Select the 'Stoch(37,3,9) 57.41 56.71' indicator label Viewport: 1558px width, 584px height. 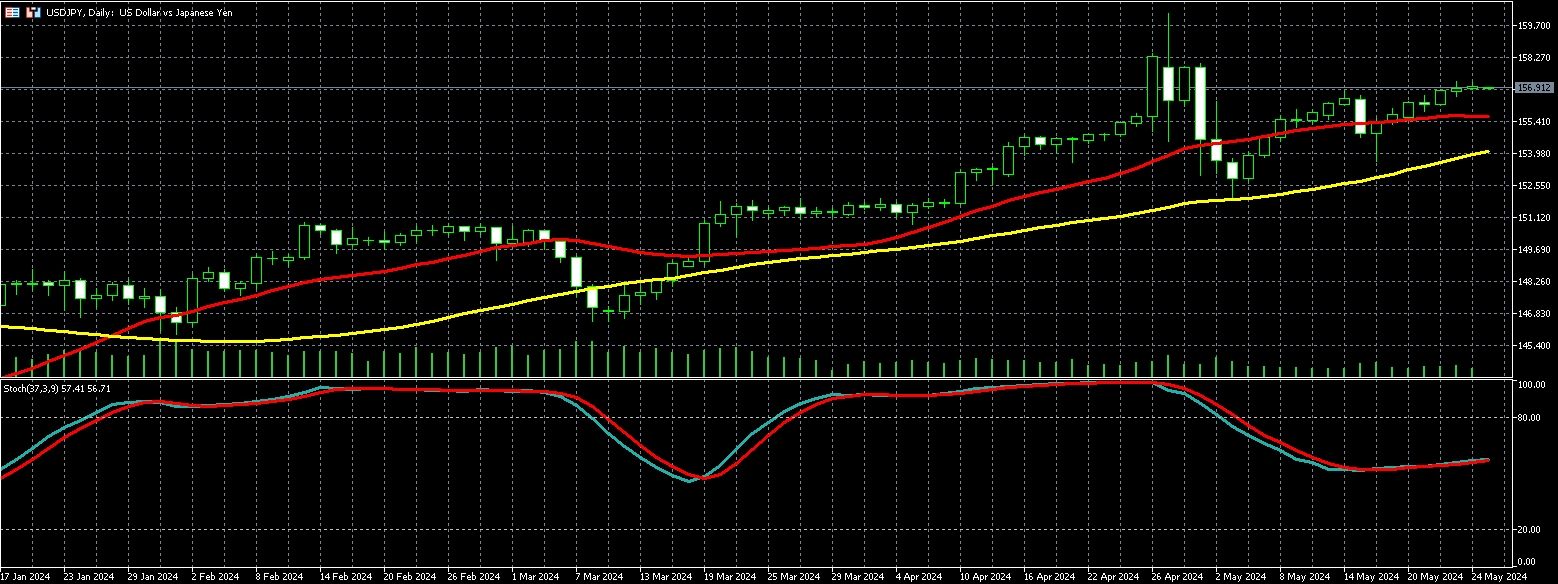(x=58, y=387)
